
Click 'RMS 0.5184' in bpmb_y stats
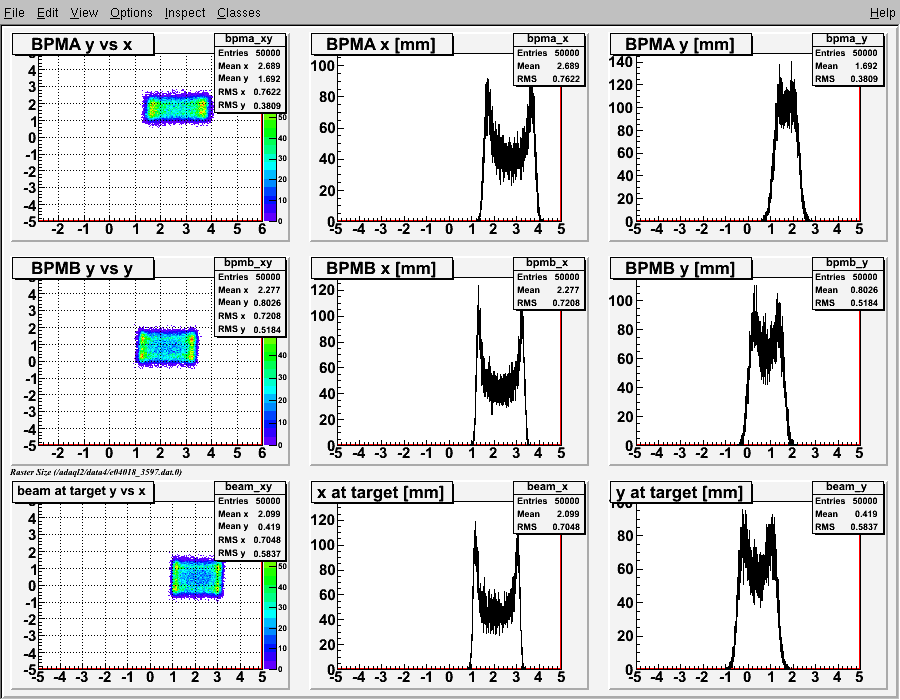847,303
